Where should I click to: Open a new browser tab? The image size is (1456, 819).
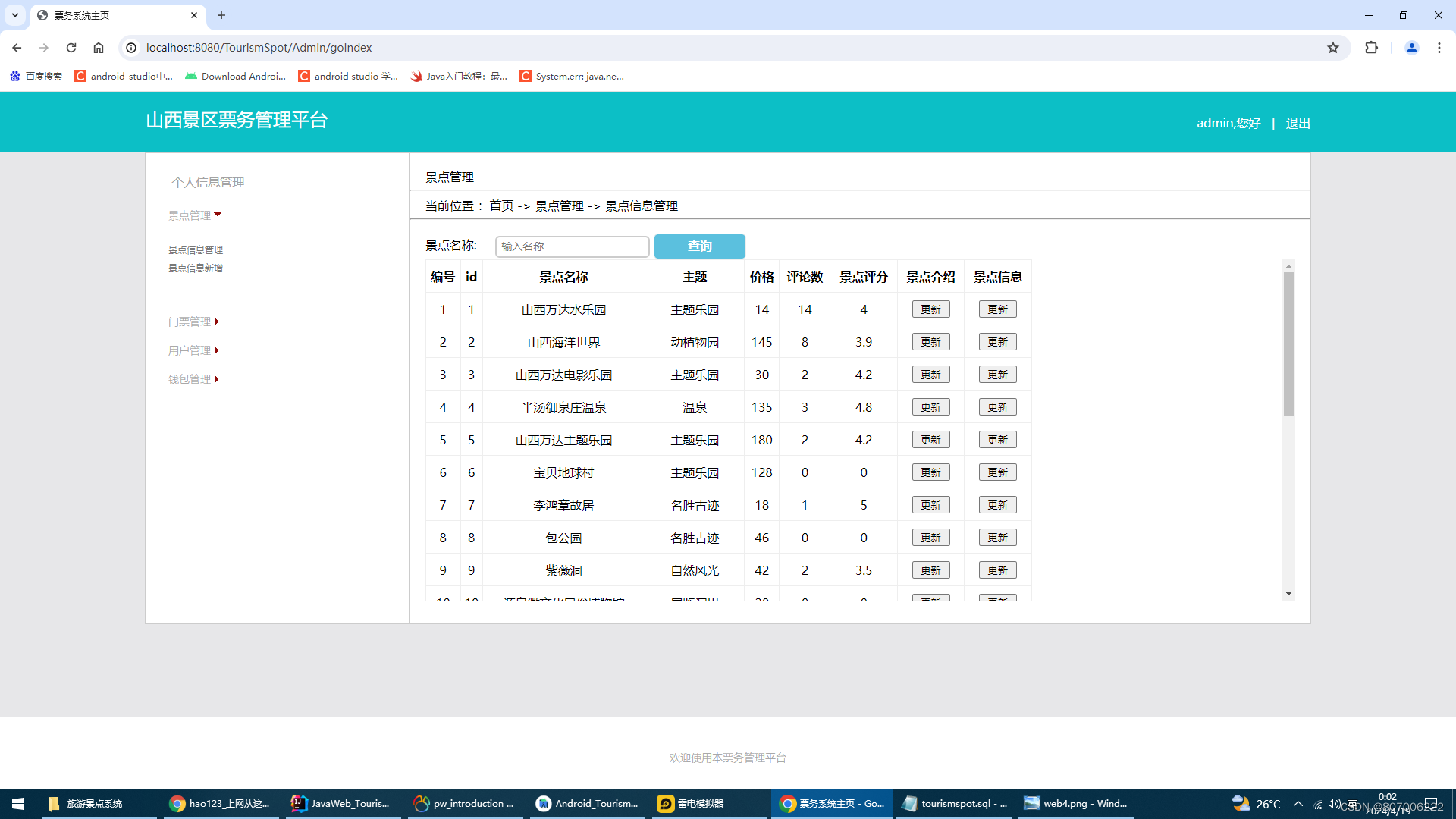221,15
